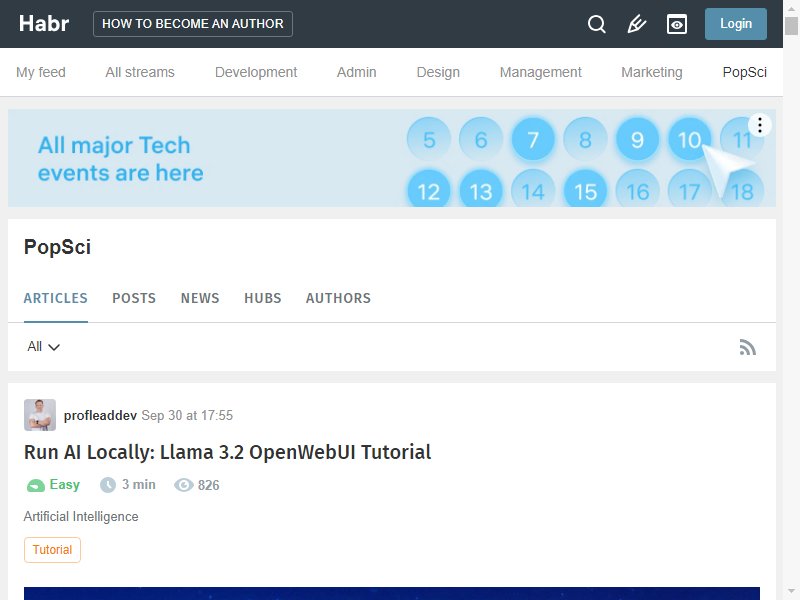Image resolution: width=800 pixels, height=600 pixels.
Task: Click the RSS feed icon
Action: coord(747,347)
